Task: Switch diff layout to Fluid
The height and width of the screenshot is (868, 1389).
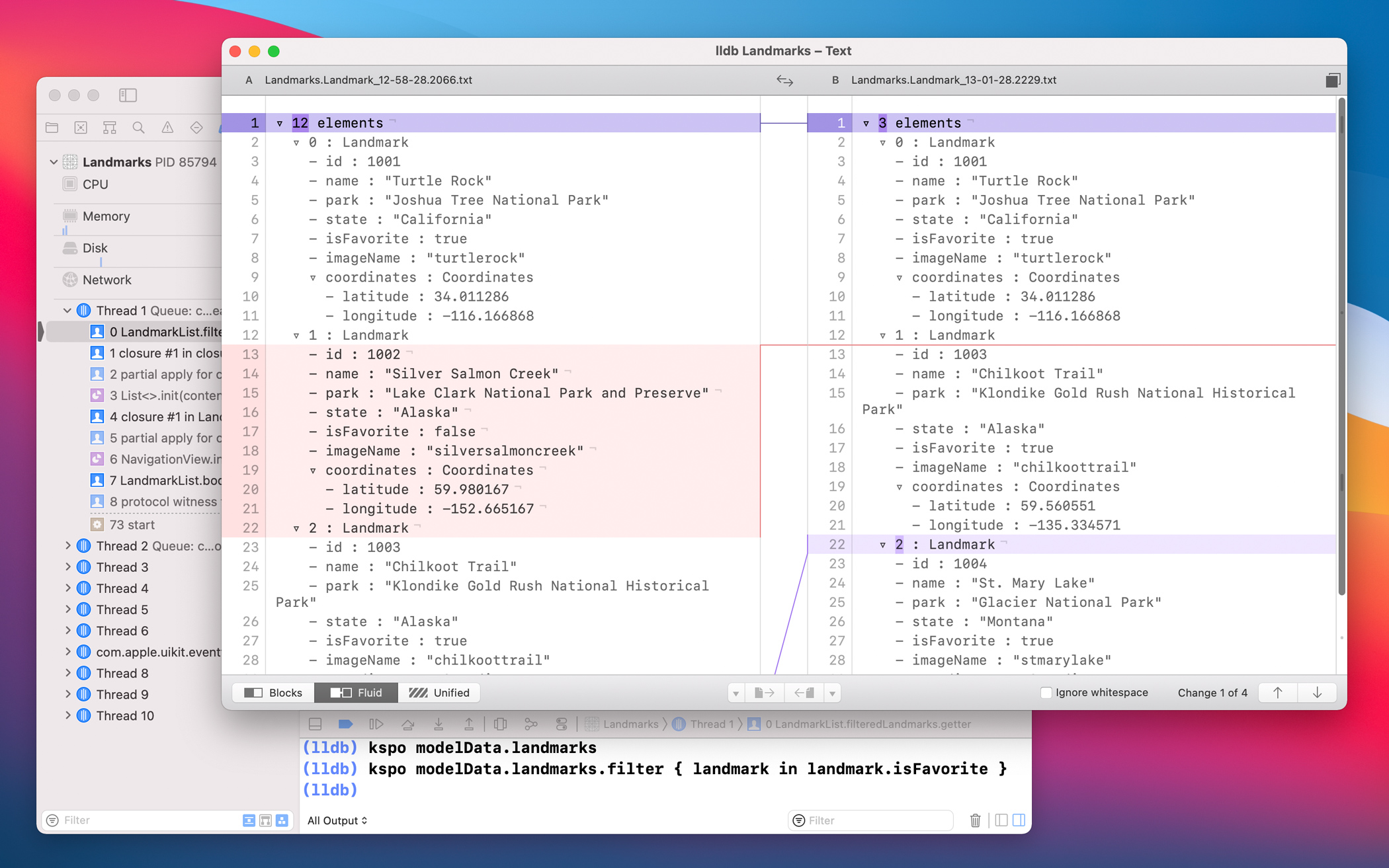Action: [x=356, y=692]
